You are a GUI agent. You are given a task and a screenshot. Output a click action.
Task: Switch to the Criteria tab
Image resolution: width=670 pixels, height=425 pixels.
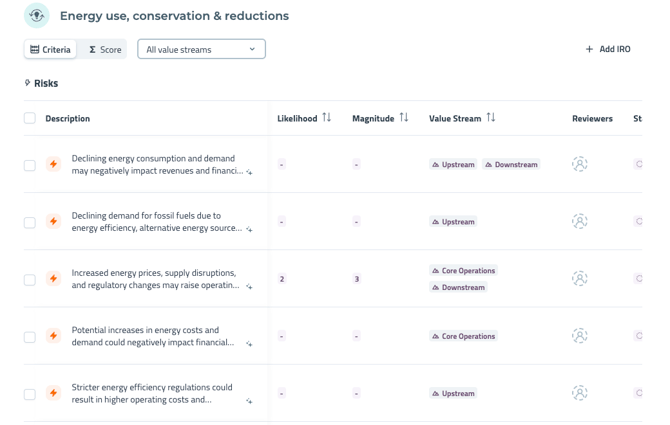(50, 49)
